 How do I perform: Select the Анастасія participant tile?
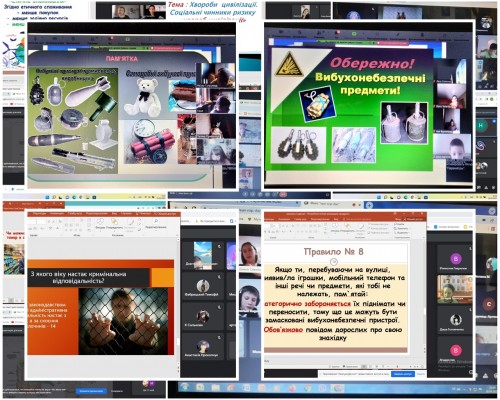(x=203, y=347)
